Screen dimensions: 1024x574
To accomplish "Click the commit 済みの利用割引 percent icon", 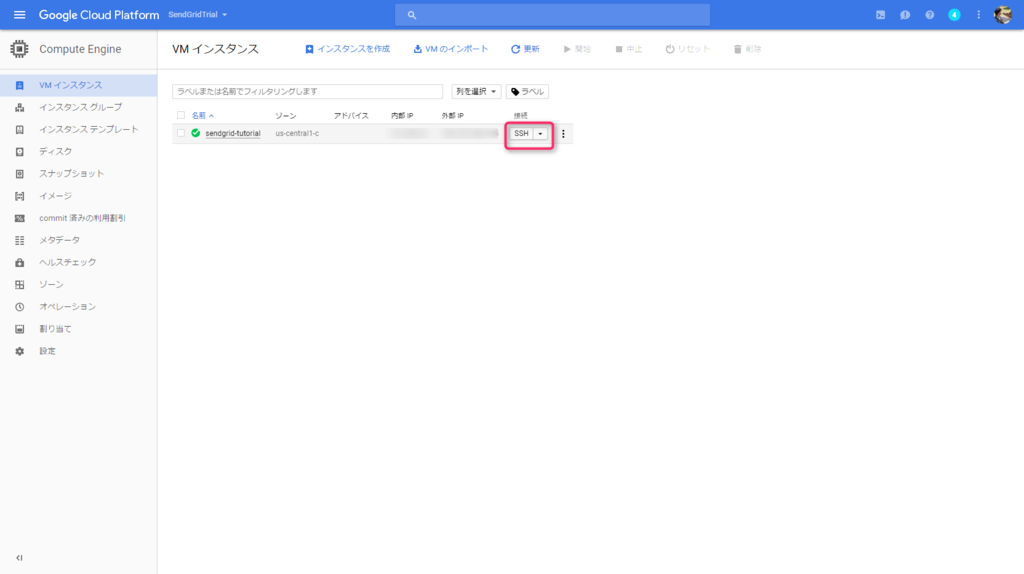I will (20, 218).
